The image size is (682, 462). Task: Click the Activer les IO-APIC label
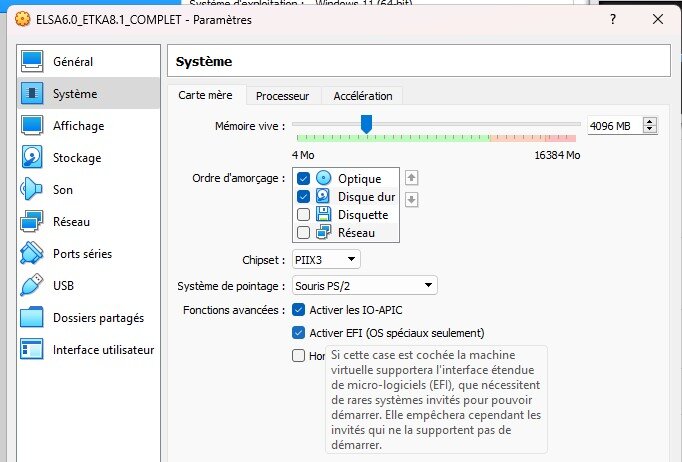click(x=356, y=310)
